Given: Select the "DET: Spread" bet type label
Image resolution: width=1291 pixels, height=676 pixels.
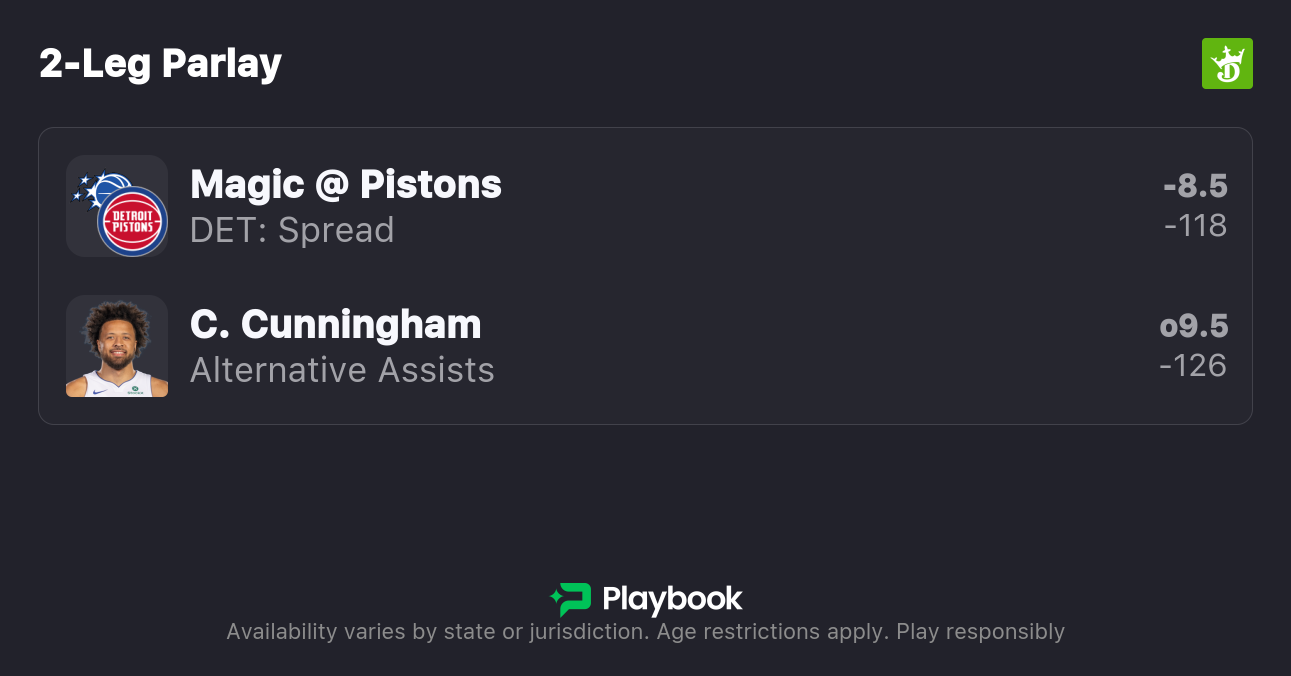Looking at the screenshot, I should click(x=292, y=230).
